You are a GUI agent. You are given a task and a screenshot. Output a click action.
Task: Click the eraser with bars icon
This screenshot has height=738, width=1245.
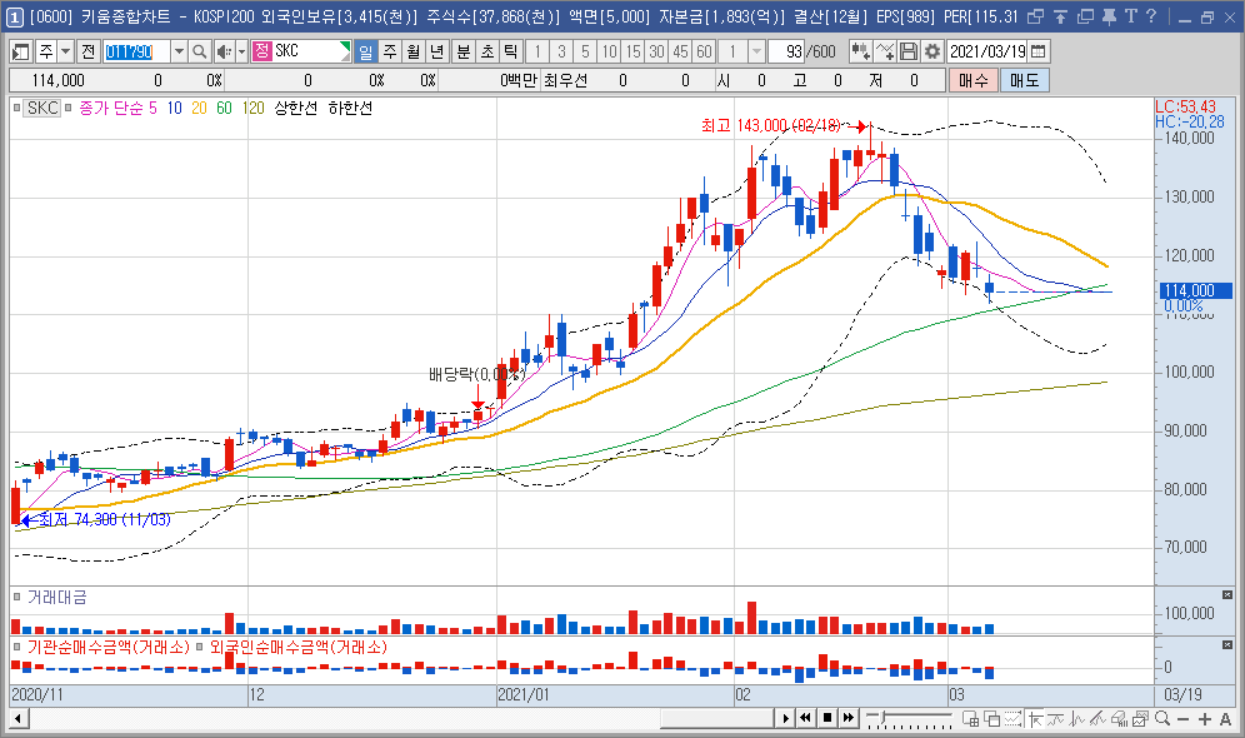click(1119, 718)
